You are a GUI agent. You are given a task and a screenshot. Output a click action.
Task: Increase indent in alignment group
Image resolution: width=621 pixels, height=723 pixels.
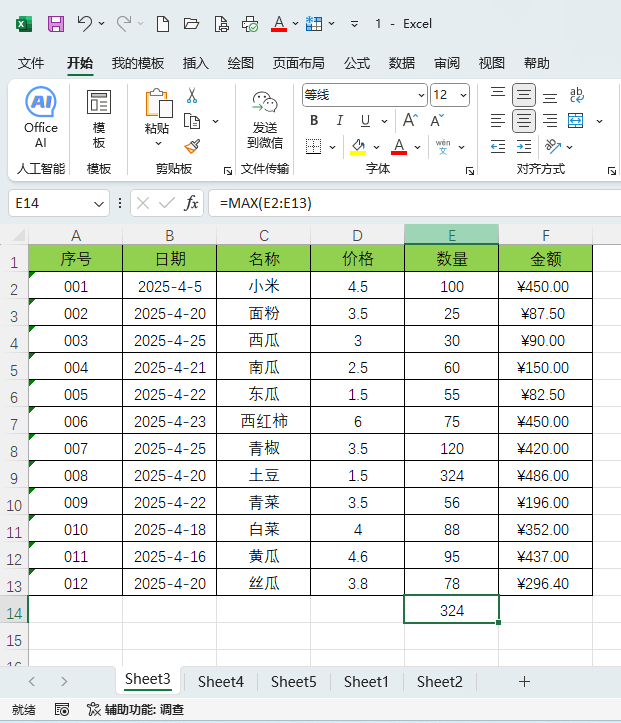pyautogui.click(x=524, y=147)
